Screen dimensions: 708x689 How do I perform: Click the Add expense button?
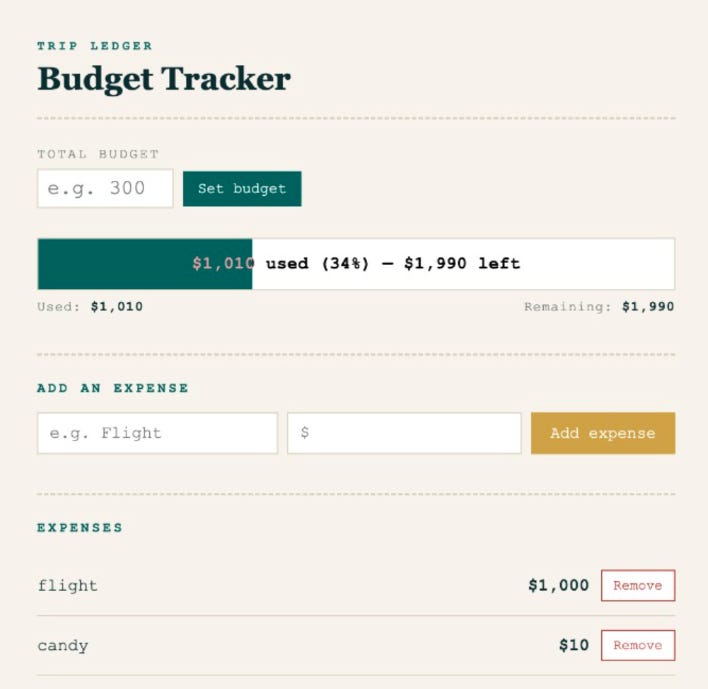coord(603,433)
